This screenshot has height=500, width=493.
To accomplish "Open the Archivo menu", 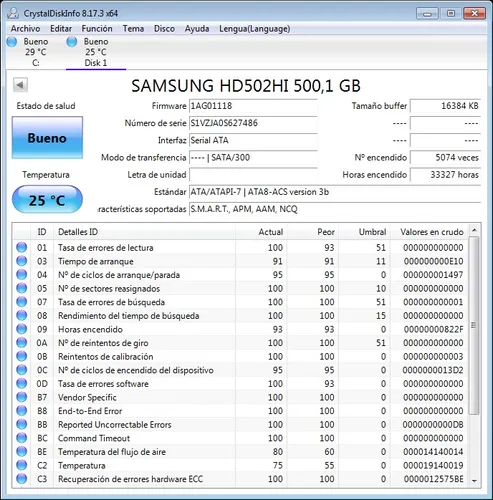I will pos(25,29).
